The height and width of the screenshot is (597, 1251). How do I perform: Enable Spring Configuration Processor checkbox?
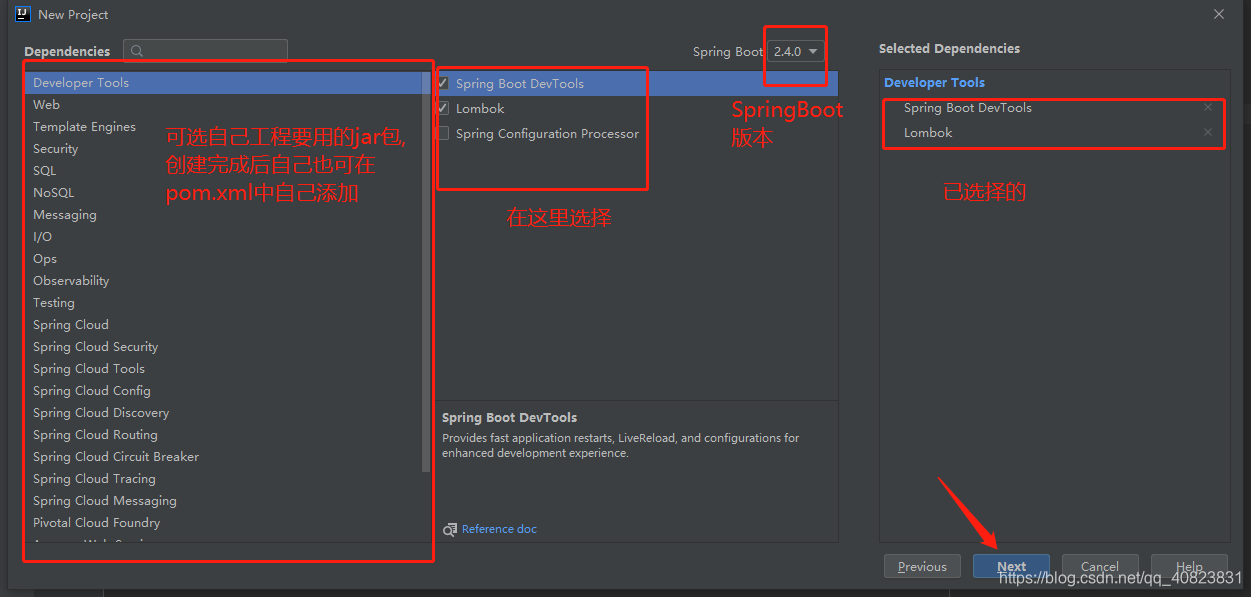(x=443, y=133)
